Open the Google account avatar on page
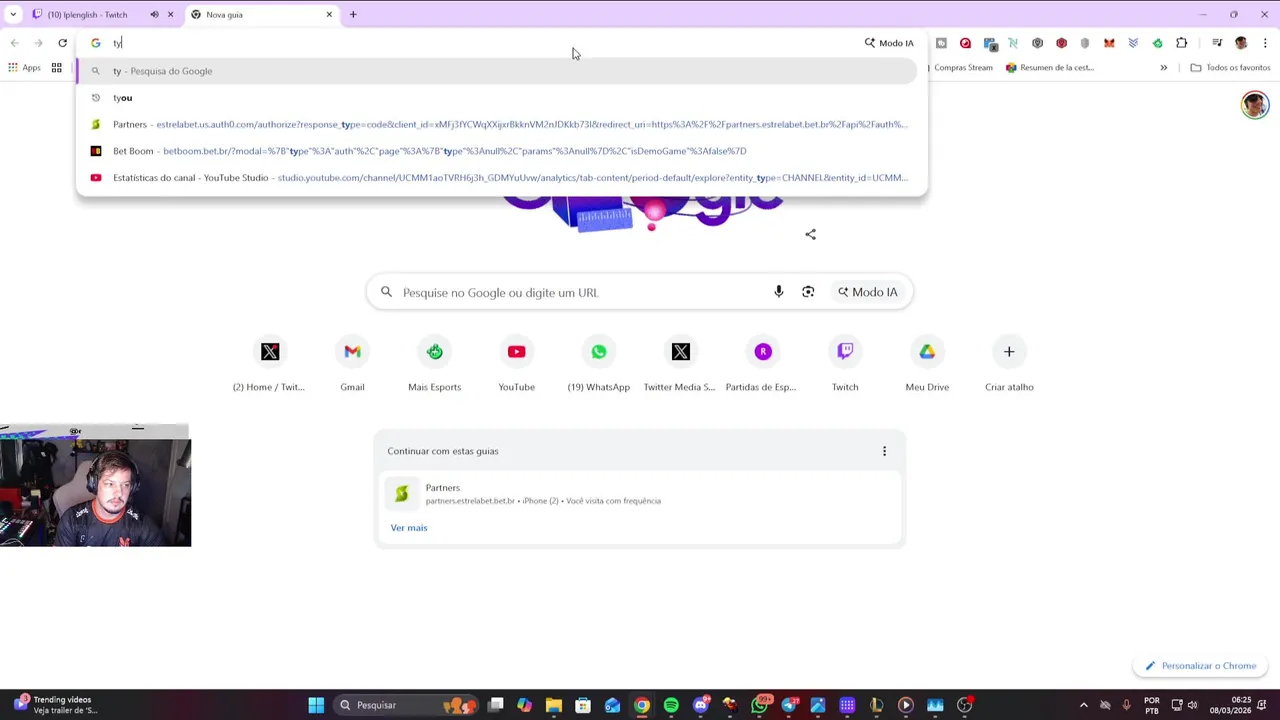The height and width of the screenshot is (720, 1280). [x=1255, y=105]
